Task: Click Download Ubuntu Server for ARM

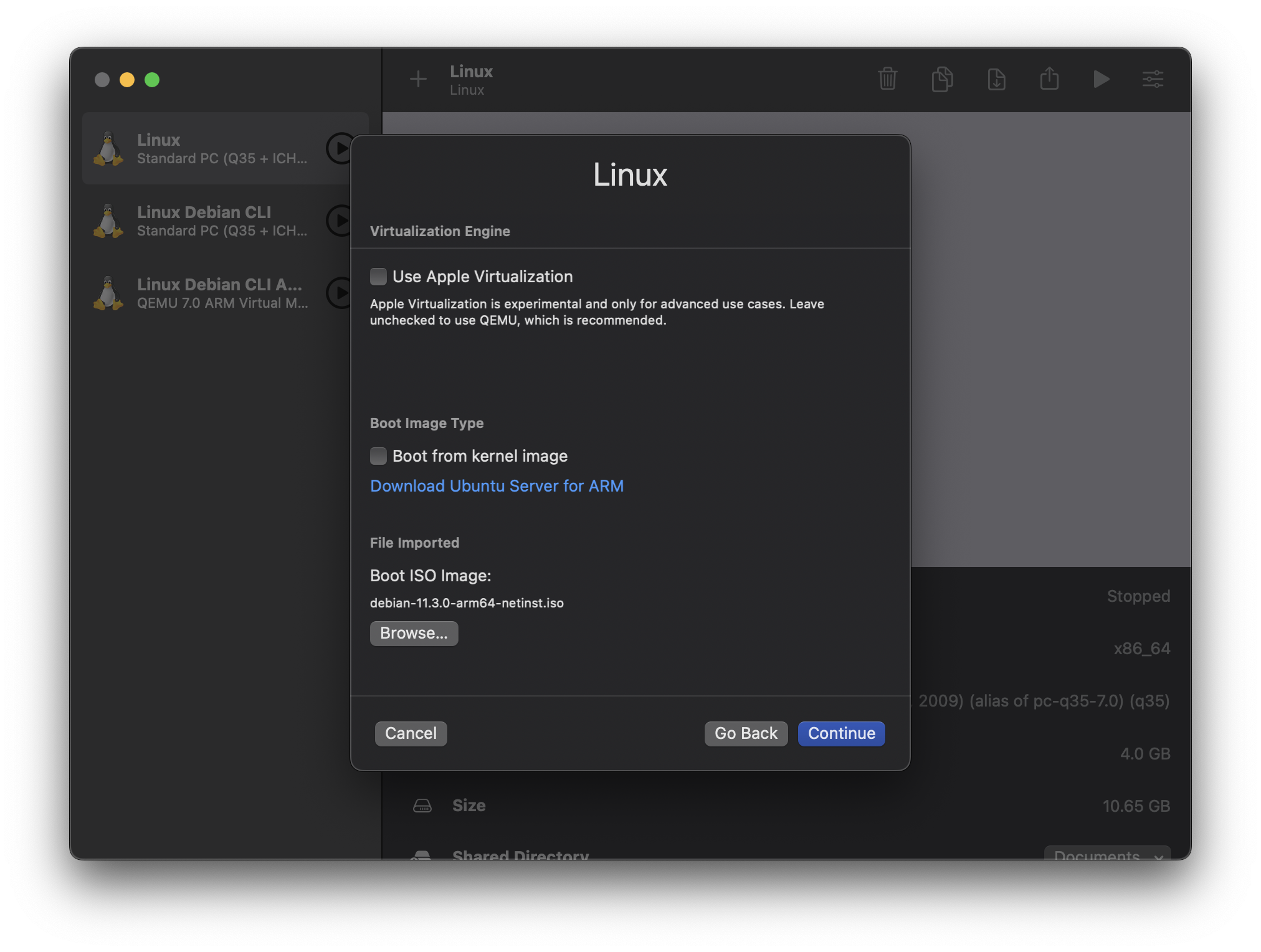Action: 497,486
